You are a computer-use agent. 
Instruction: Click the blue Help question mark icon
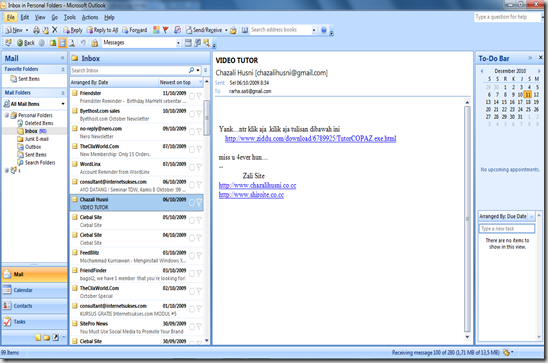(324, 30)
